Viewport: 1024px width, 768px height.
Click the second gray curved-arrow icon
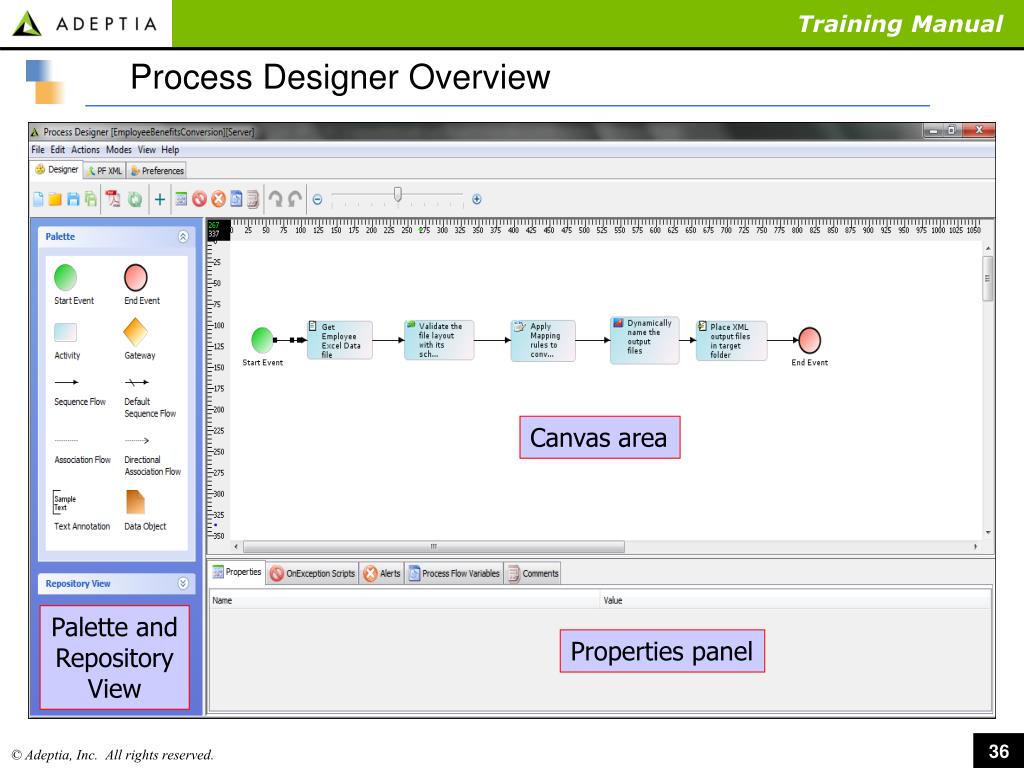(295, 199)
